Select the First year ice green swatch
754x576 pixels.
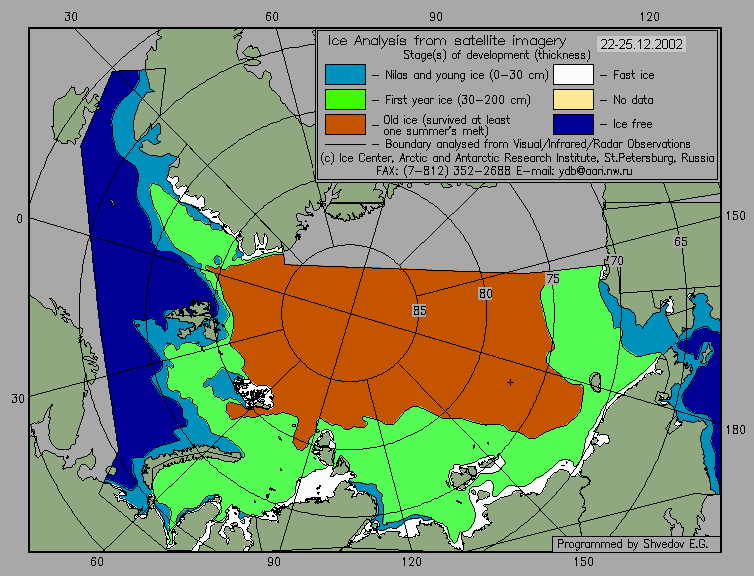click(345, 100)
